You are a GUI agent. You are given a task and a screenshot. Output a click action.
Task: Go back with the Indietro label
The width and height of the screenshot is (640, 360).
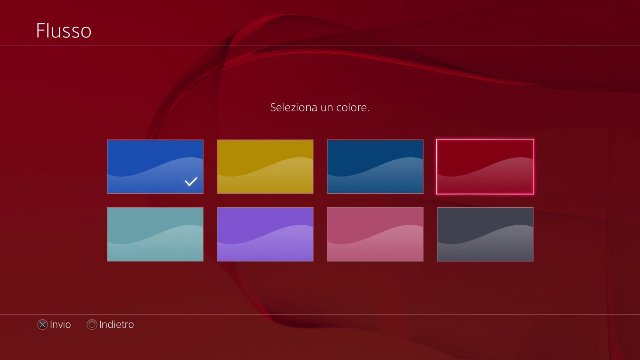pos(116,324)
